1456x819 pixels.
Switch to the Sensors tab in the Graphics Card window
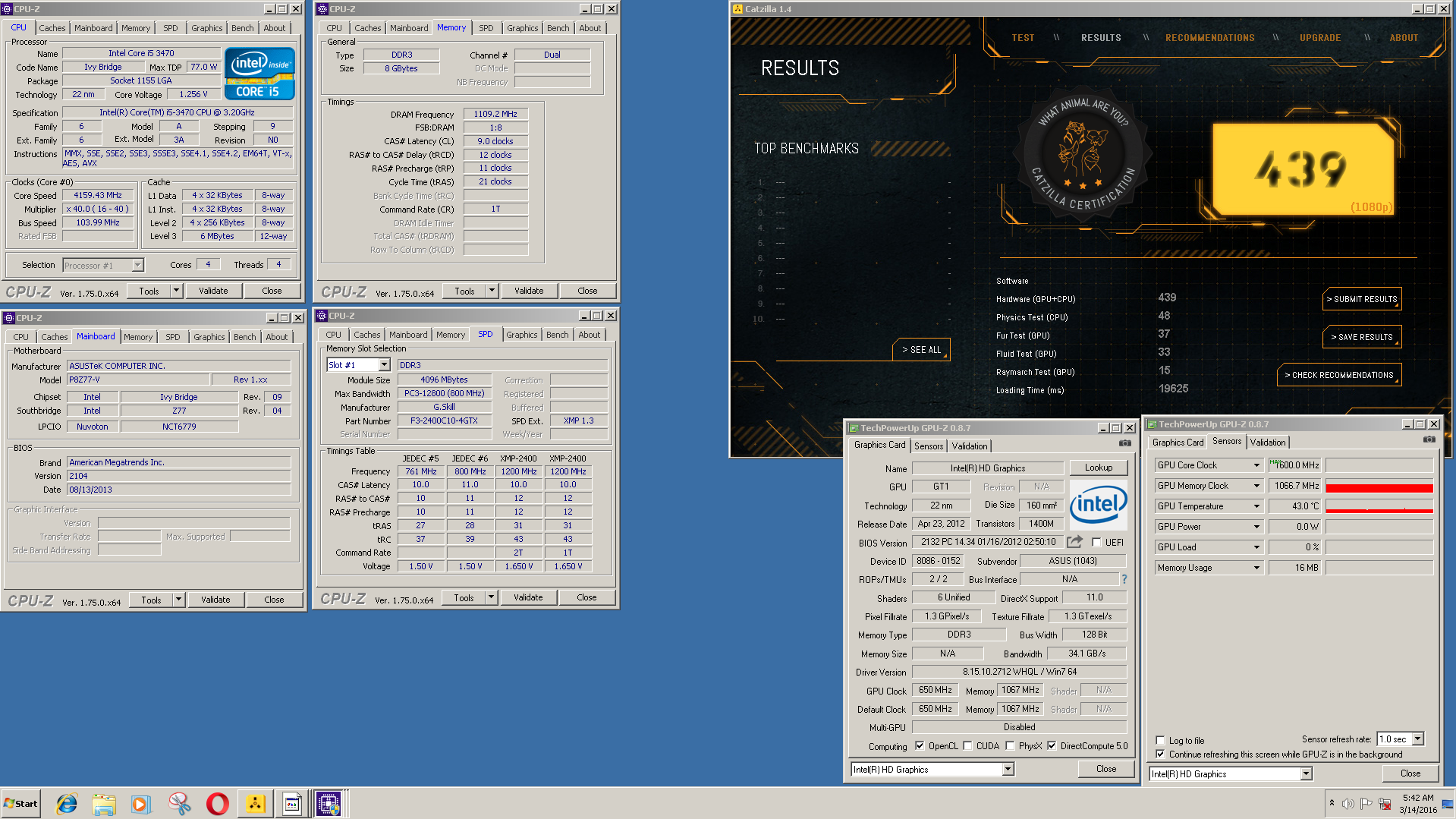point(929,446)
